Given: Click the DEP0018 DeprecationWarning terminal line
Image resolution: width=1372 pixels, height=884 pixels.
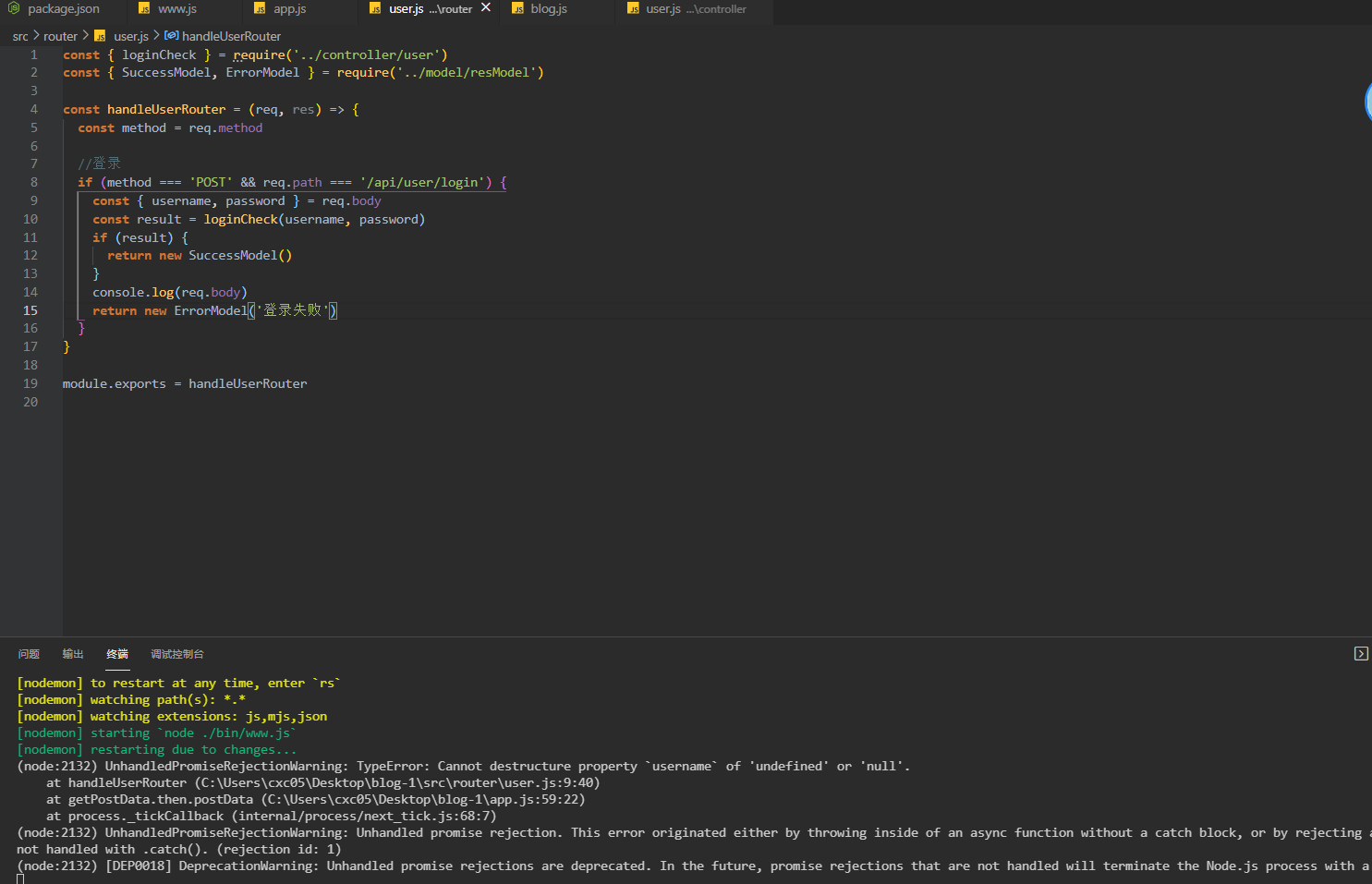Looking at the screenshot, I should 693,866.
